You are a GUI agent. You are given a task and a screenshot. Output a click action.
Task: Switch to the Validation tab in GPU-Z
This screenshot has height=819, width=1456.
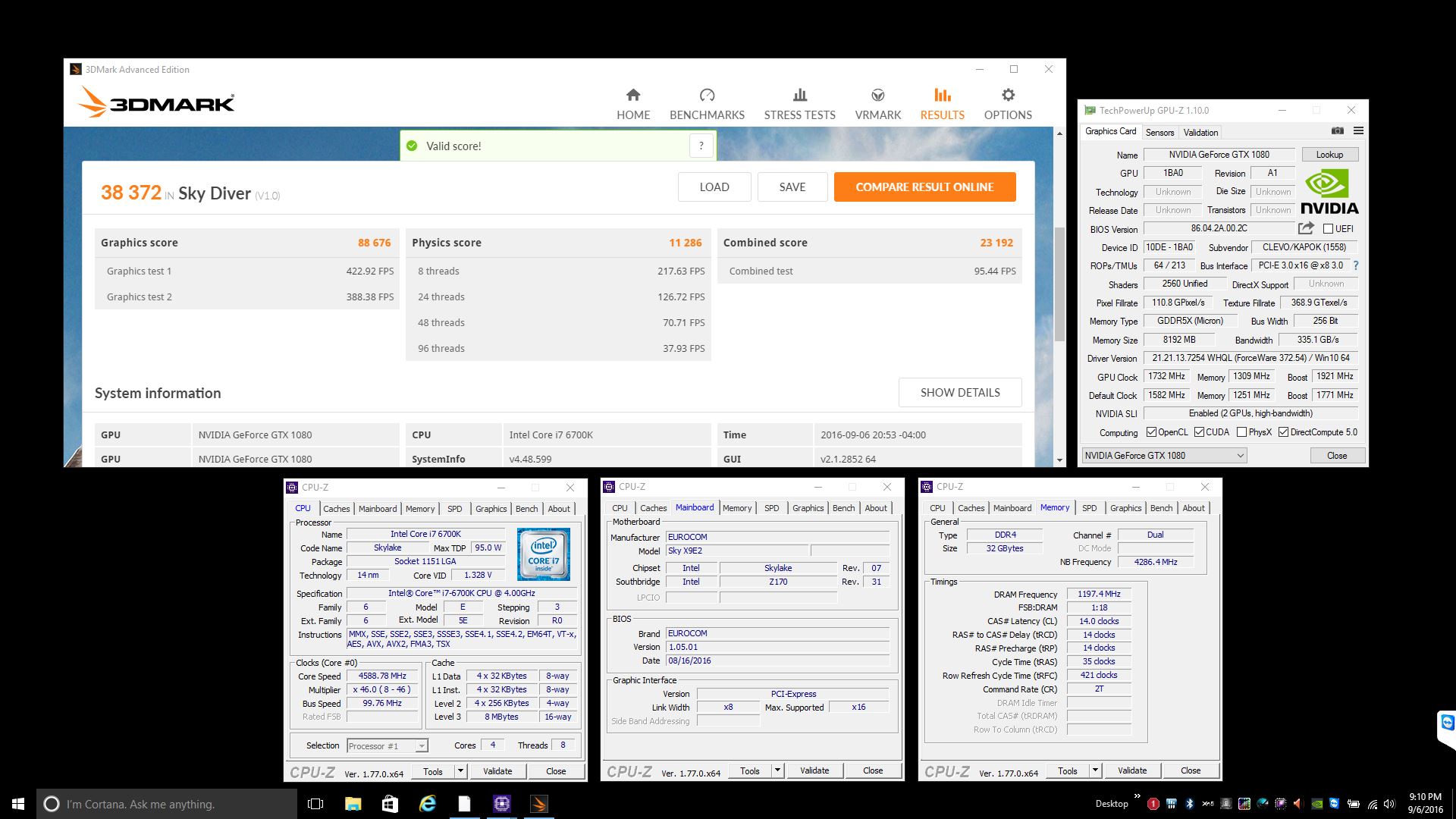pyautogui.click(x=1200, y=132)
